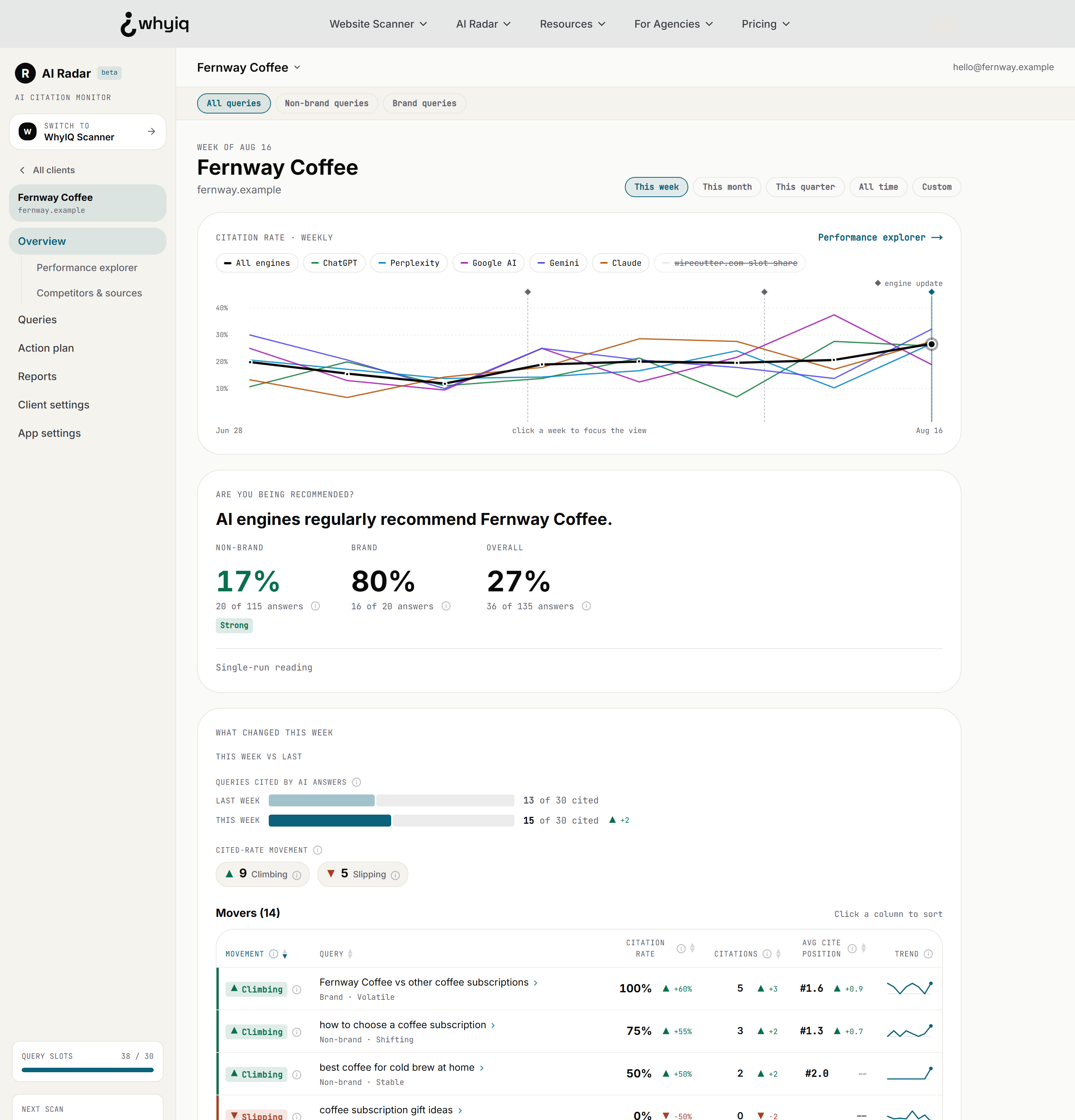Expand the Resources menu
This screenshot has width=1075, height=1120.
pyautogui.click(x=572, y=24)
